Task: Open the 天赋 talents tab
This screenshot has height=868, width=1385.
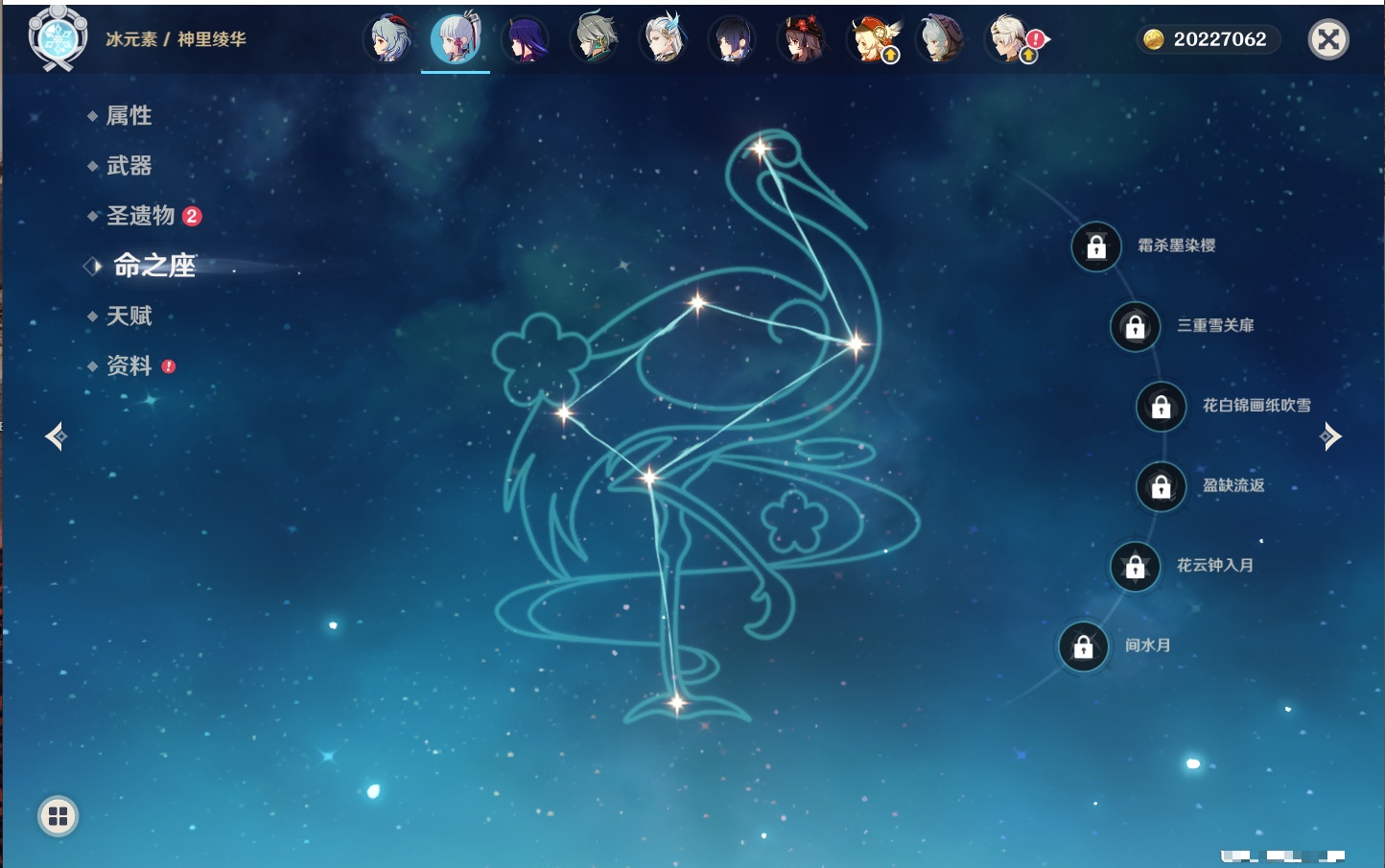Action: coord(129,316)
